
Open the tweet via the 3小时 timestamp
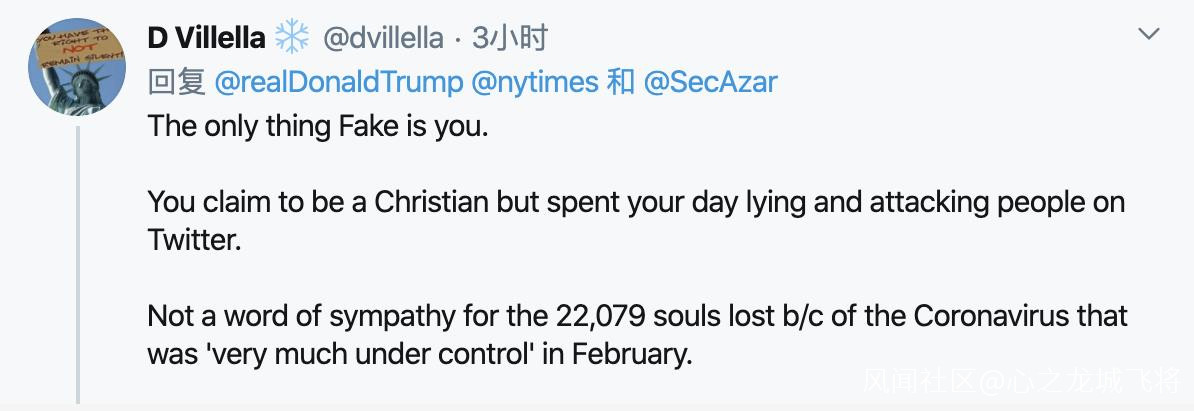[x=510, y=39]
